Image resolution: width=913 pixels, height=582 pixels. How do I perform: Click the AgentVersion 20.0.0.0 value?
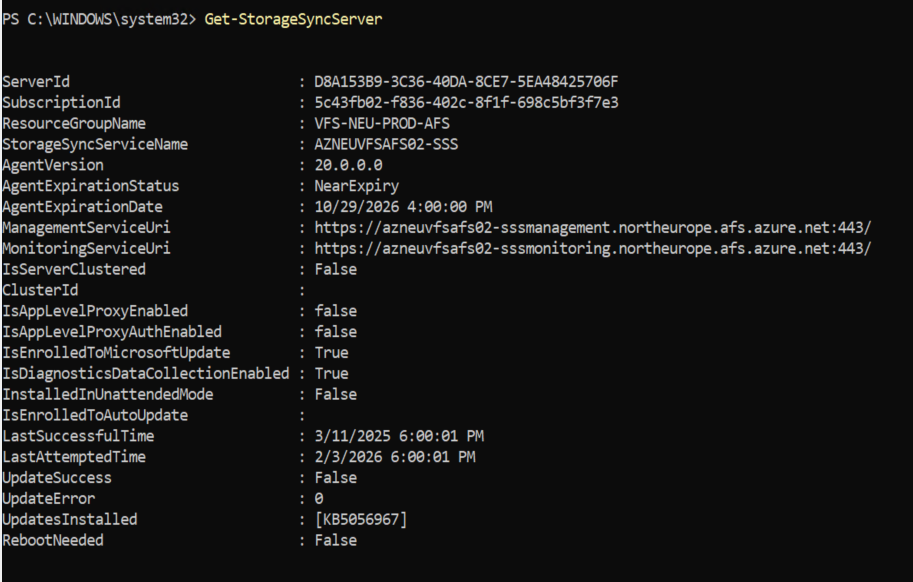[x=348, y=165]
